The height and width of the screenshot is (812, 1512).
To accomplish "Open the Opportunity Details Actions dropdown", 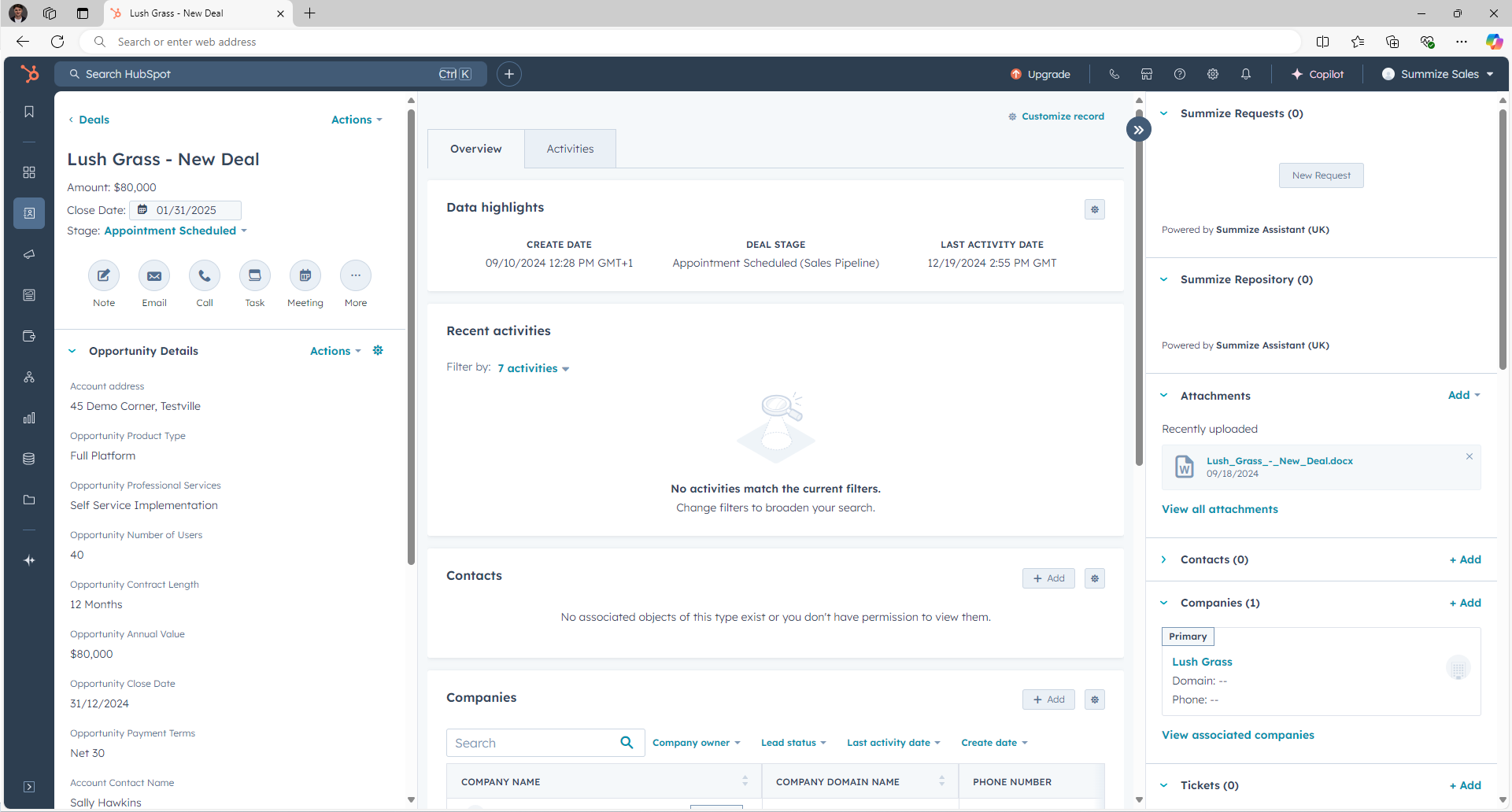I will tap(335, 351).
